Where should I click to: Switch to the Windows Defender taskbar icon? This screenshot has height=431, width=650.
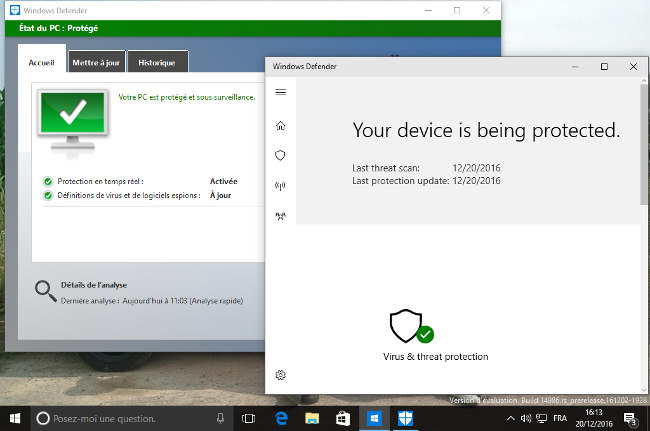(405, 419)
